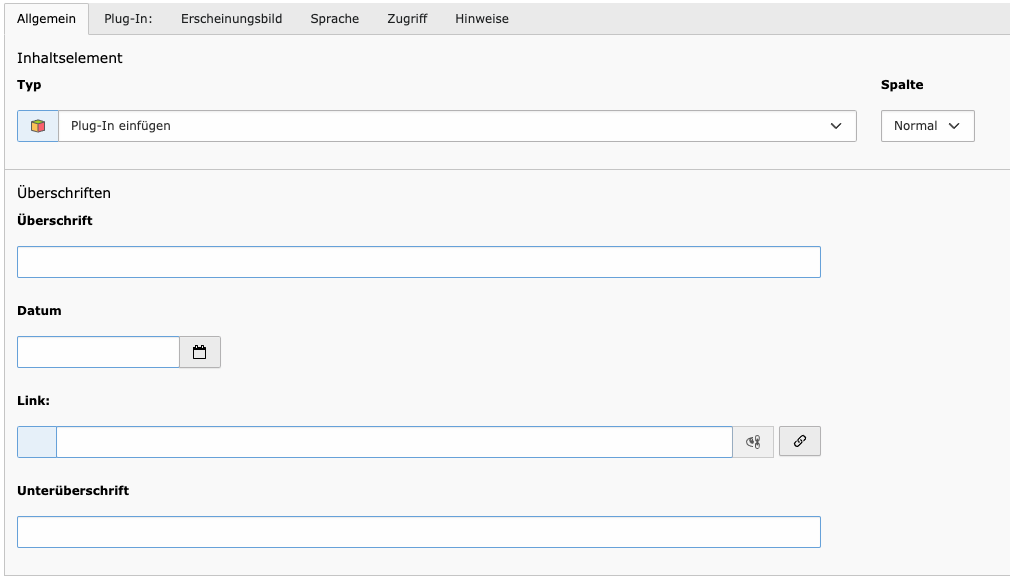Click into the Datum input field

(x=98, y=352)
